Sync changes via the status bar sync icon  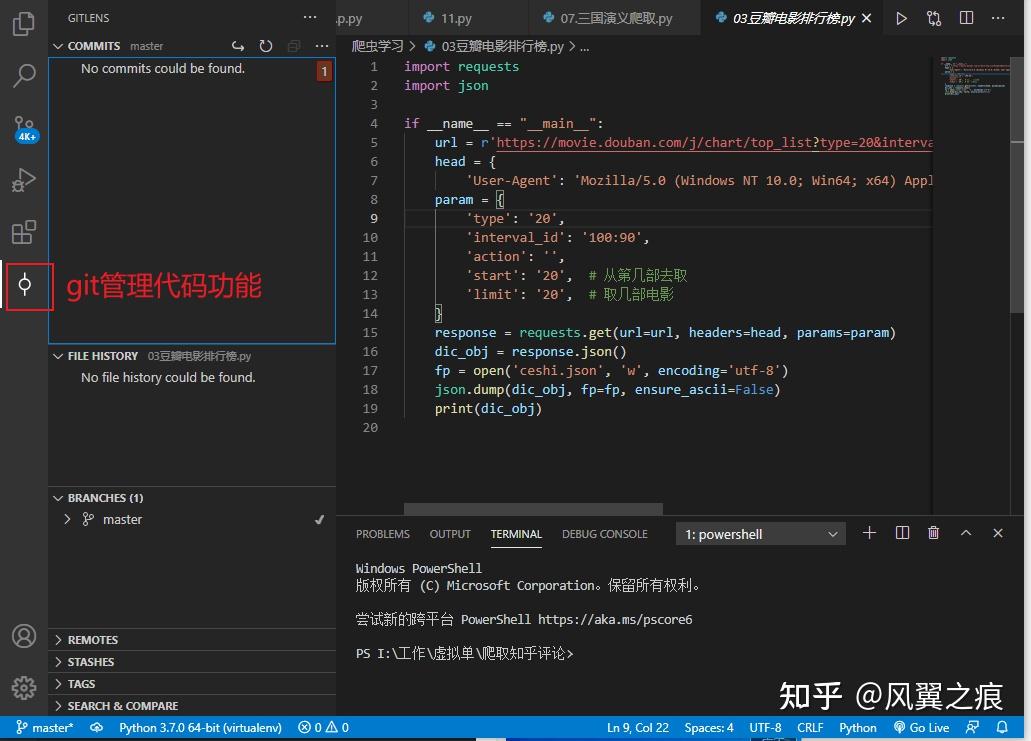coord(96,727)
